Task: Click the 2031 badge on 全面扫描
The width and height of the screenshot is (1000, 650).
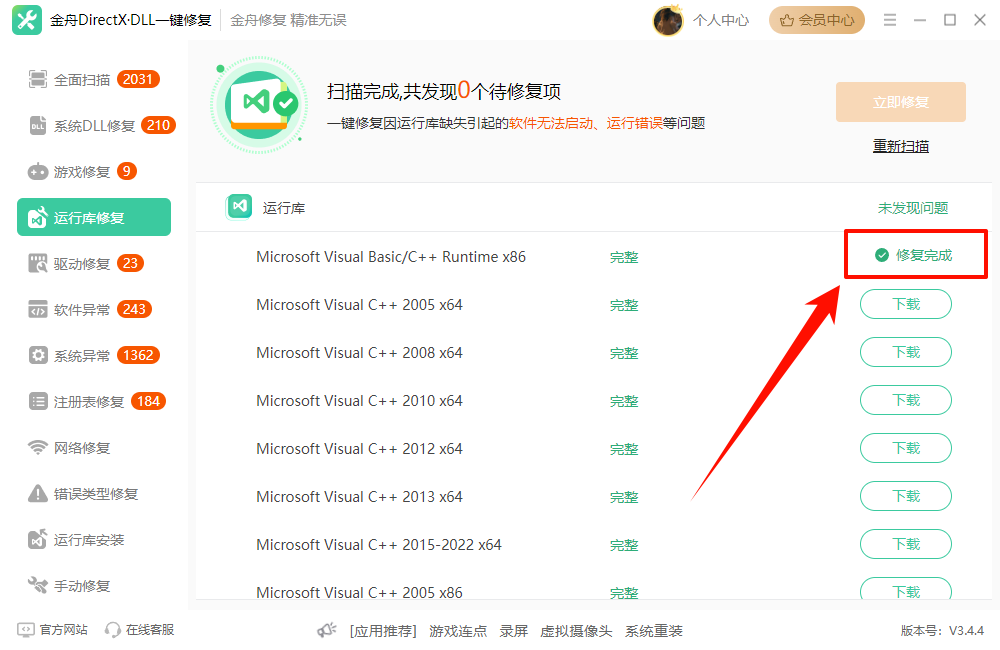Action: click(138, 79)
